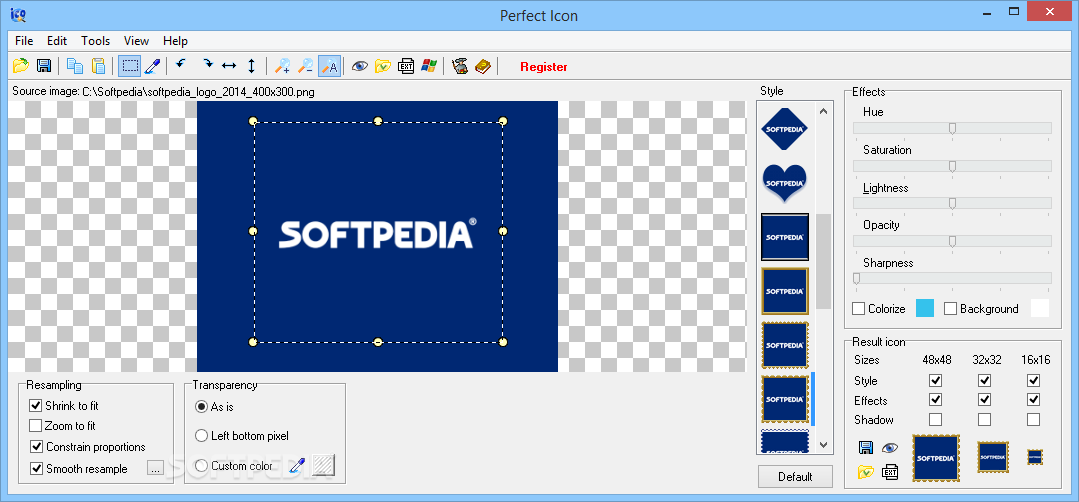Click the wizard character icon in toolbar
The width and height of the screenshot is (1079, 502).
coord(460,66)
